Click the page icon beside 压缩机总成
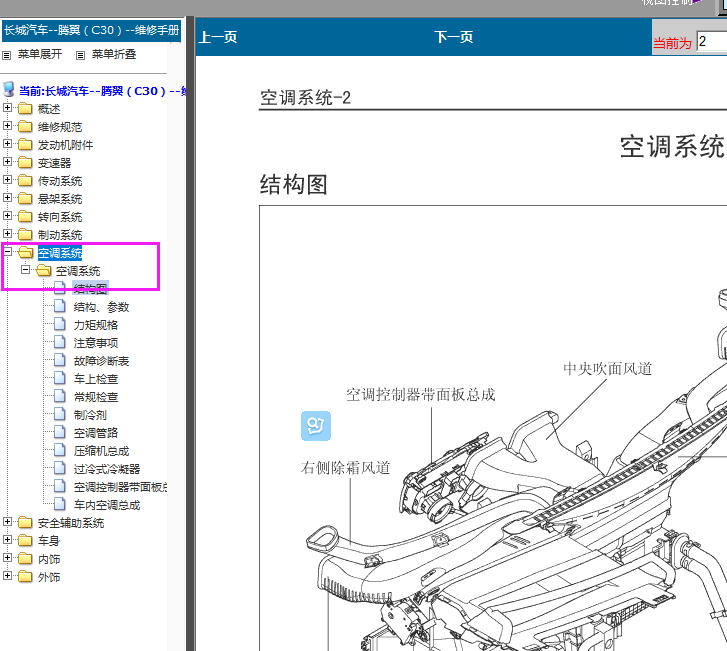Image resolution: width=727 pixels, height=651 pixels. [60, 450]
